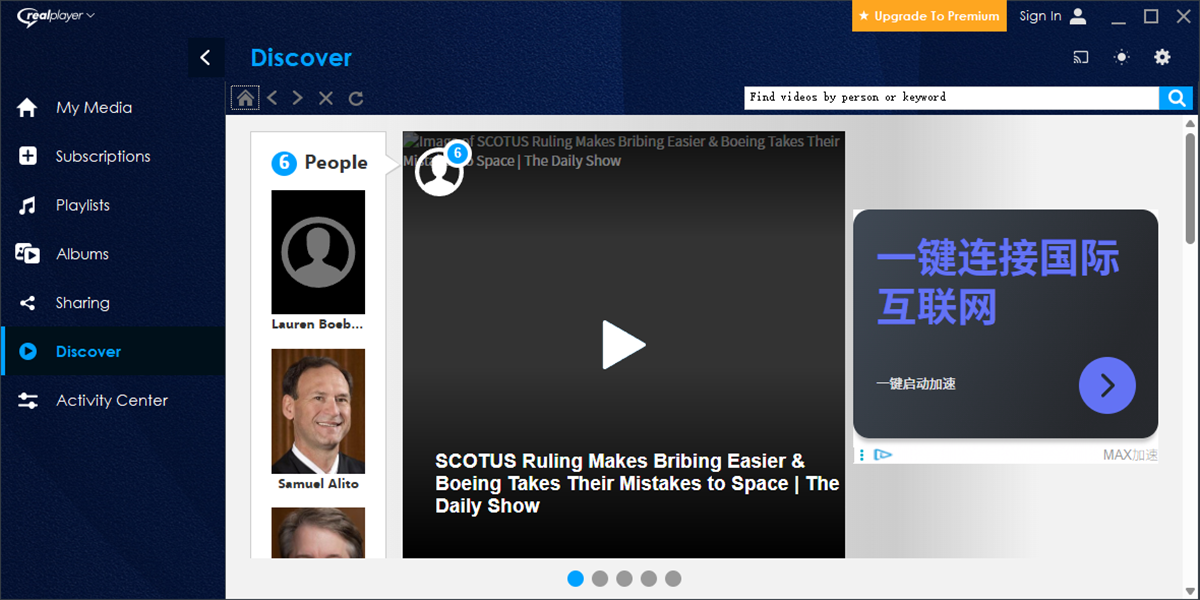The width and height of the screenshot is (1200, 600).
Task: Sign In to RealPlayer account
Action: click(1040, 16)
